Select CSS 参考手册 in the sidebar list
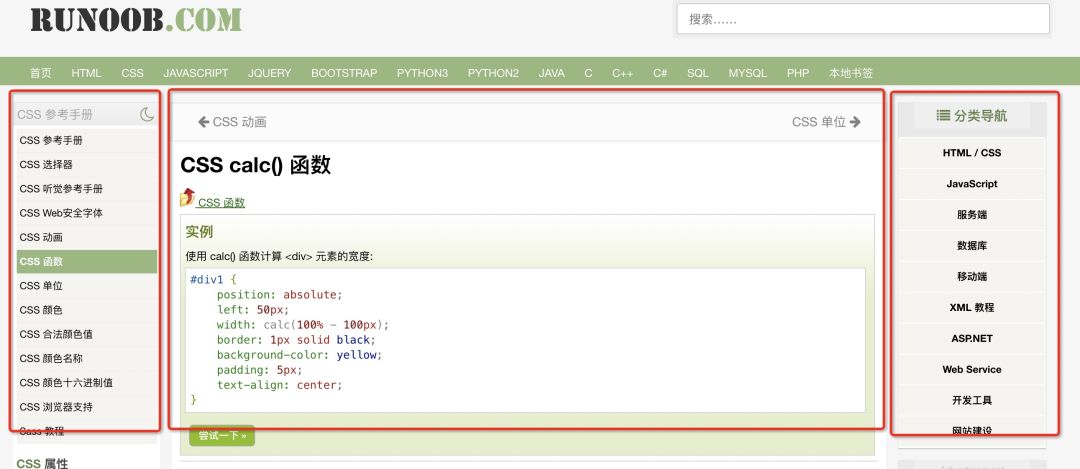The height and width of the screenshot is (469, 1080). (x=87, y=140)
